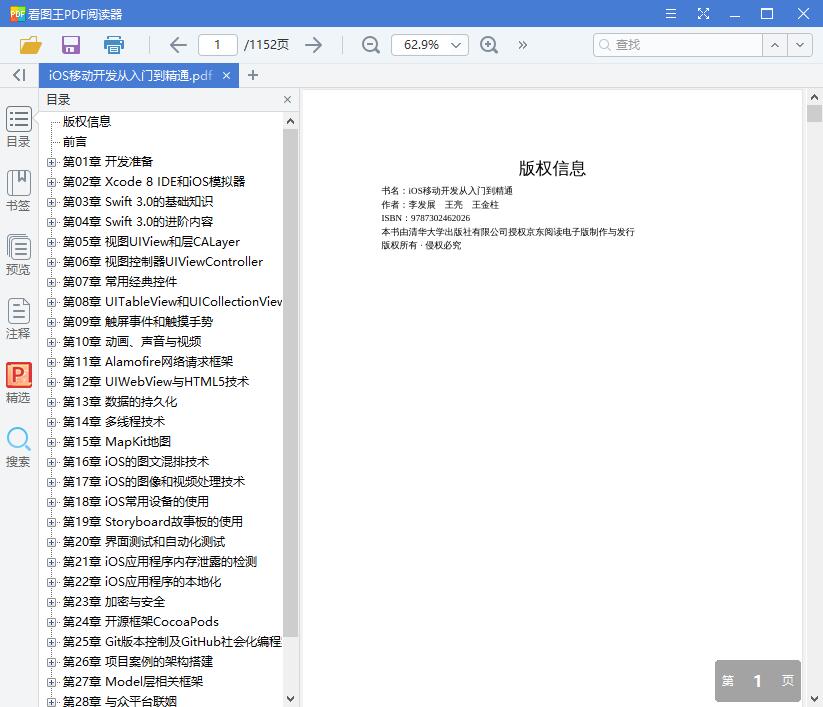The width and height of the screenshot is (823, 707).
Task: Open 第12章 UIWebView与HTML5技术
Action: pos(156,382)
